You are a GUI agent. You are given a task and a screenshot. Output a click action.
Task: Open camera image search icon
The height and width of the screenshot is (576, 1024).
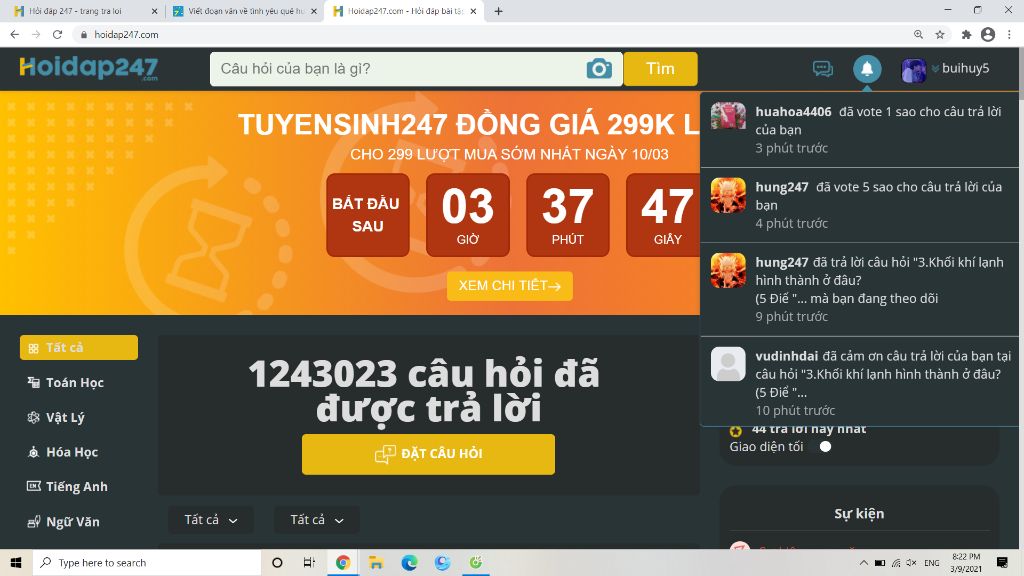click(599, 69)
